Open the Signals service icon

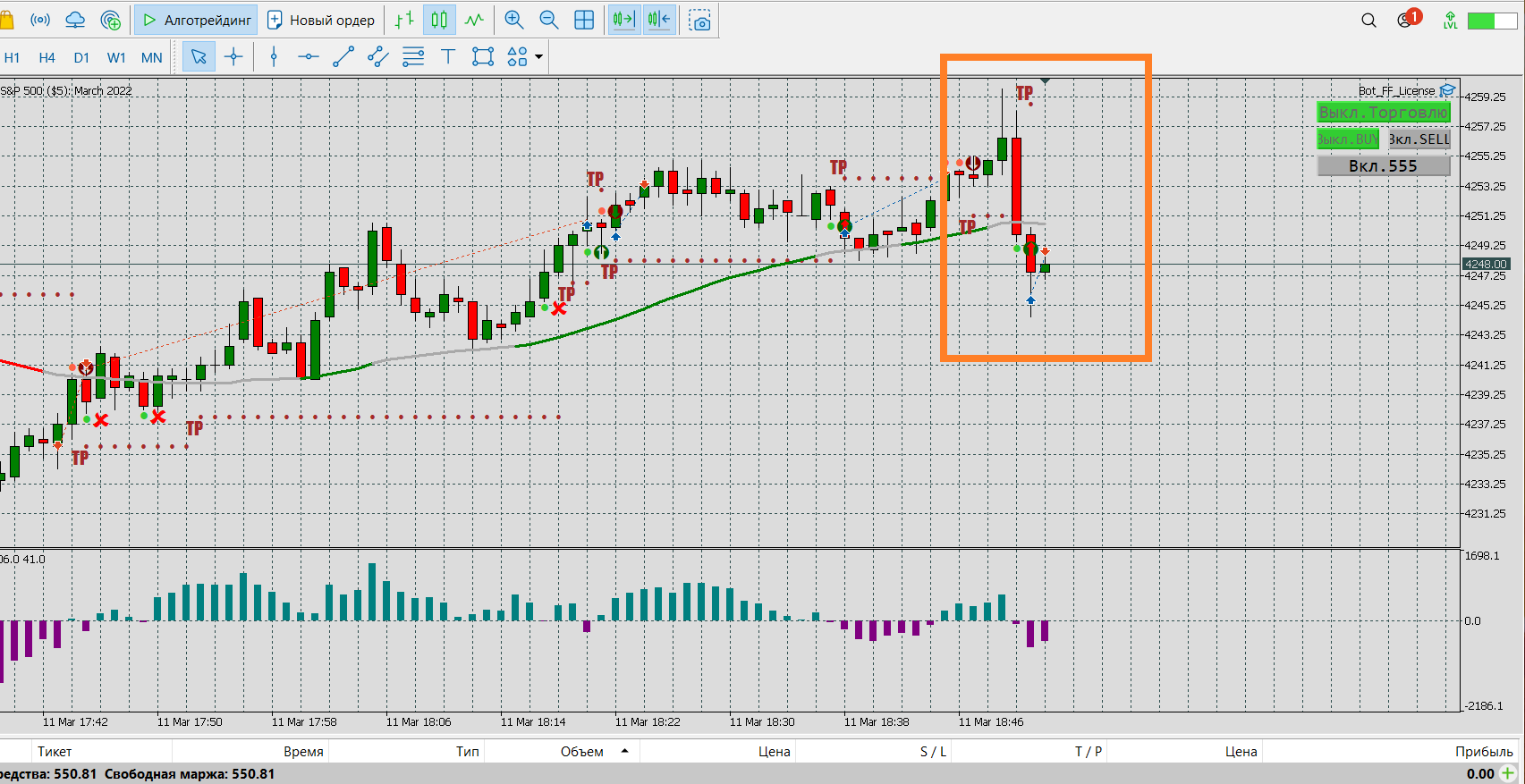tap(40, 20)
